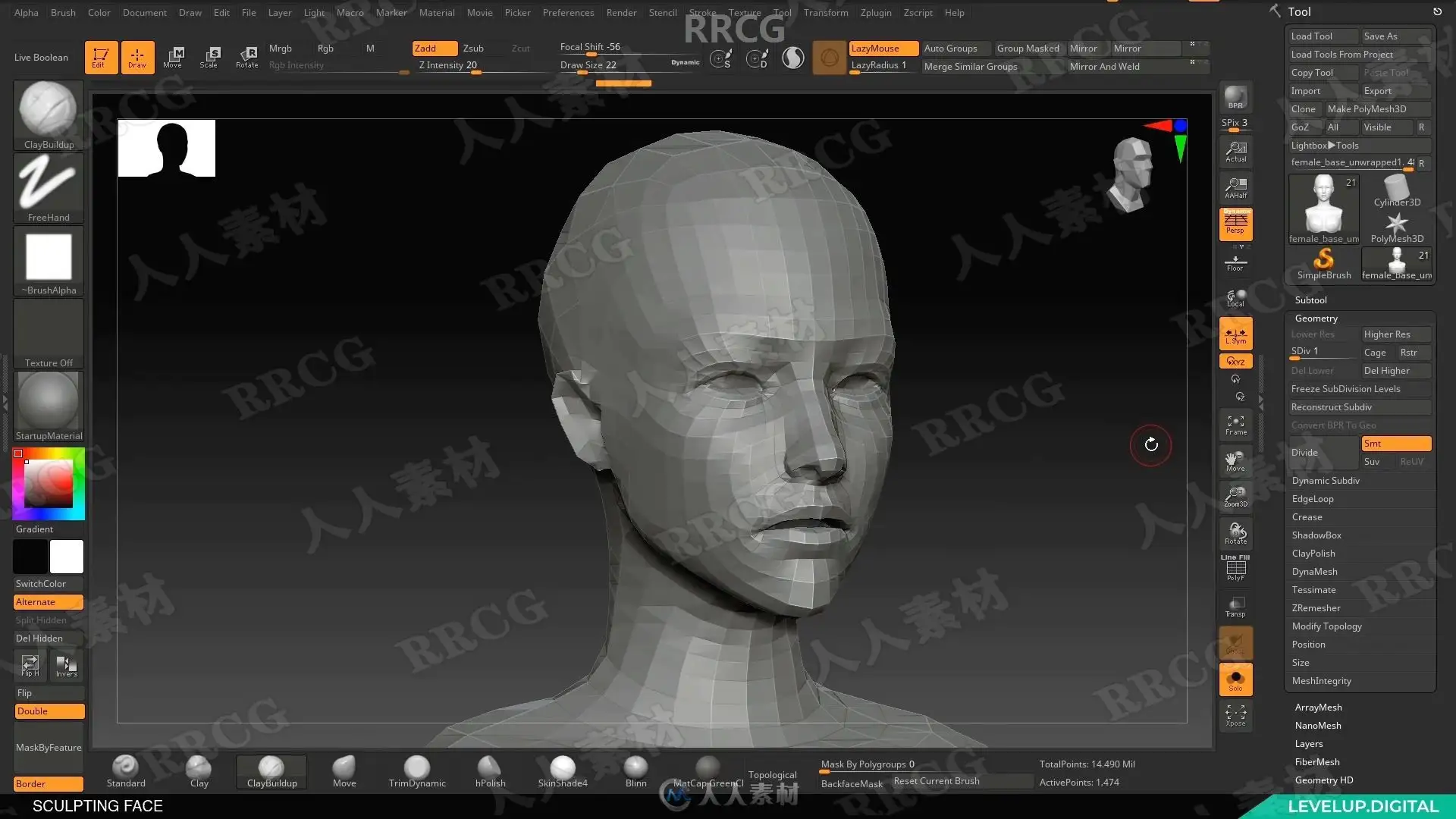The image size is (1456, 819).
Task: Open the Brush menu
Action: pyautogui.click(x=63, y=13)
